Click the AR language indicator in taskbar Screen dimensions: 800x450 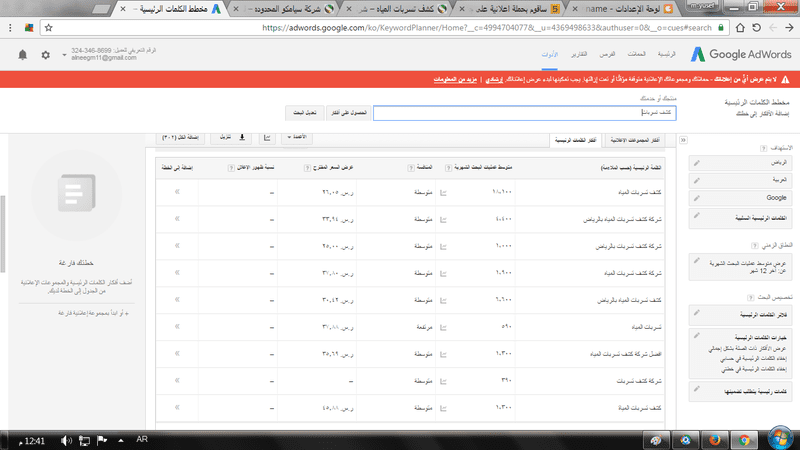[x=142, y=439]
